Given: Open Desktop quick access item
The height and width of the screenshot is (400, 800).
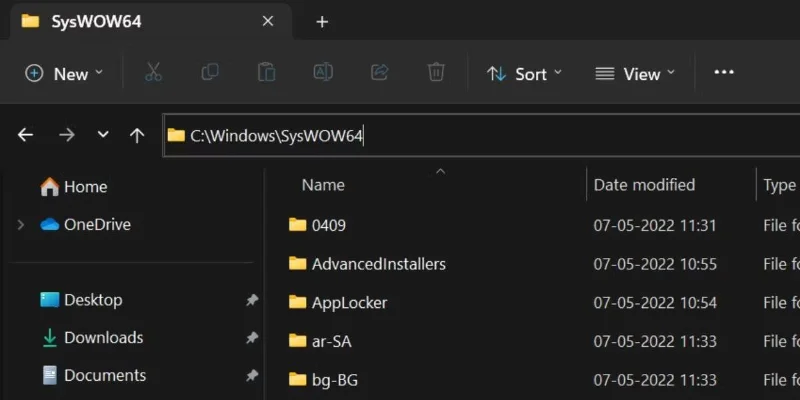Looking at the screenshot, I should (x=81, y=300).
